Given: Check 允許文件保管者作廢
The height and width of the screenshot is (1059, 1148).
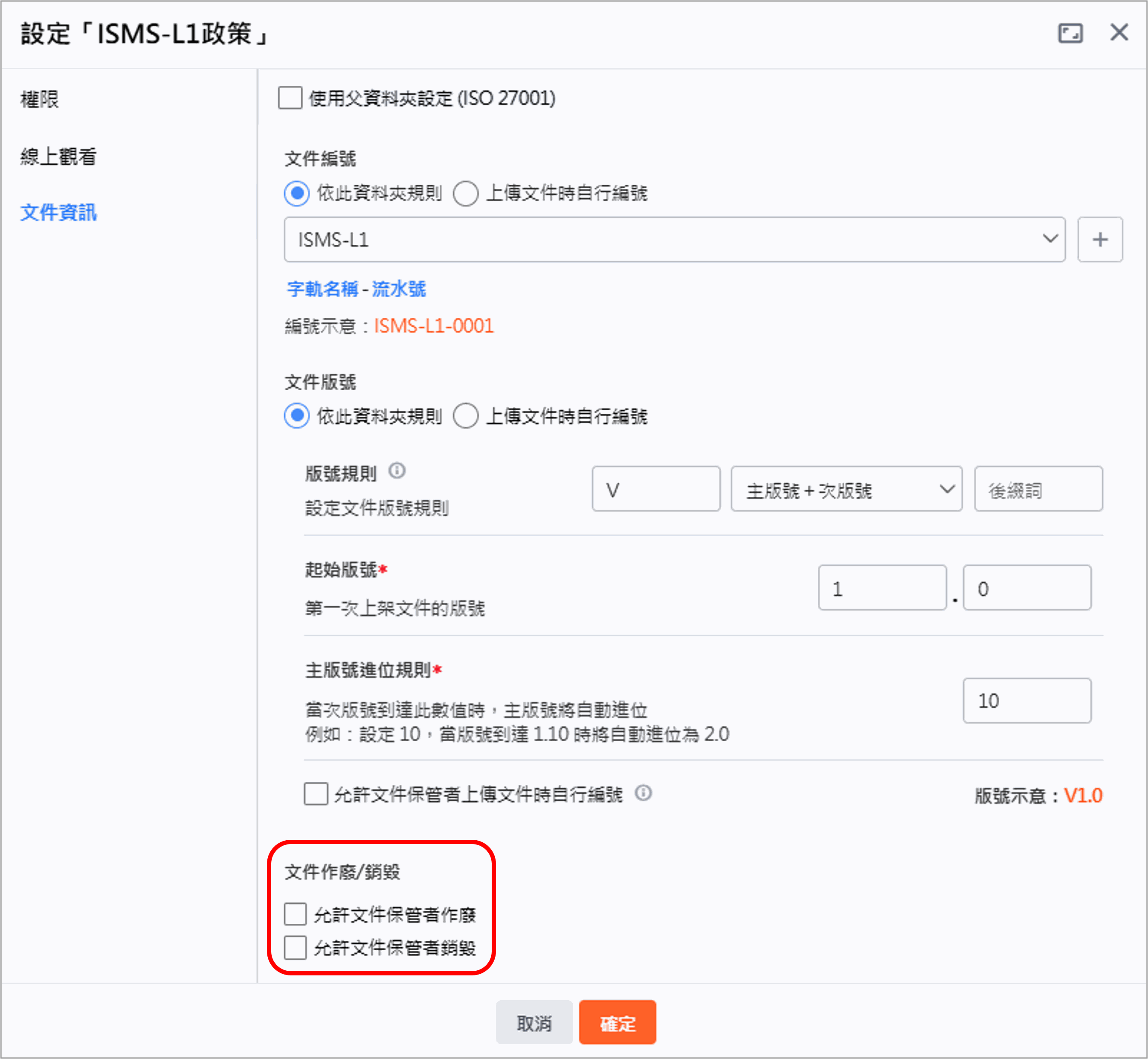Looking at the screenshot, I should [296, 914].
